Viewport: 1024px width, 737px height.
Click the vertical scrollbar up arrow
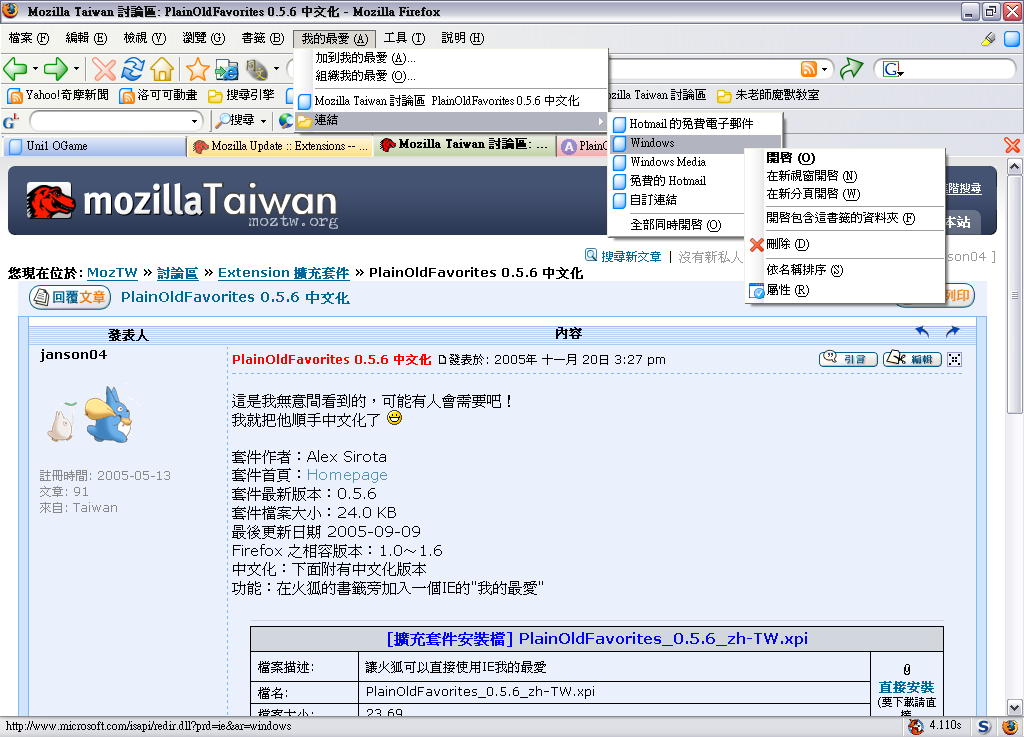tap(1015, 169)
